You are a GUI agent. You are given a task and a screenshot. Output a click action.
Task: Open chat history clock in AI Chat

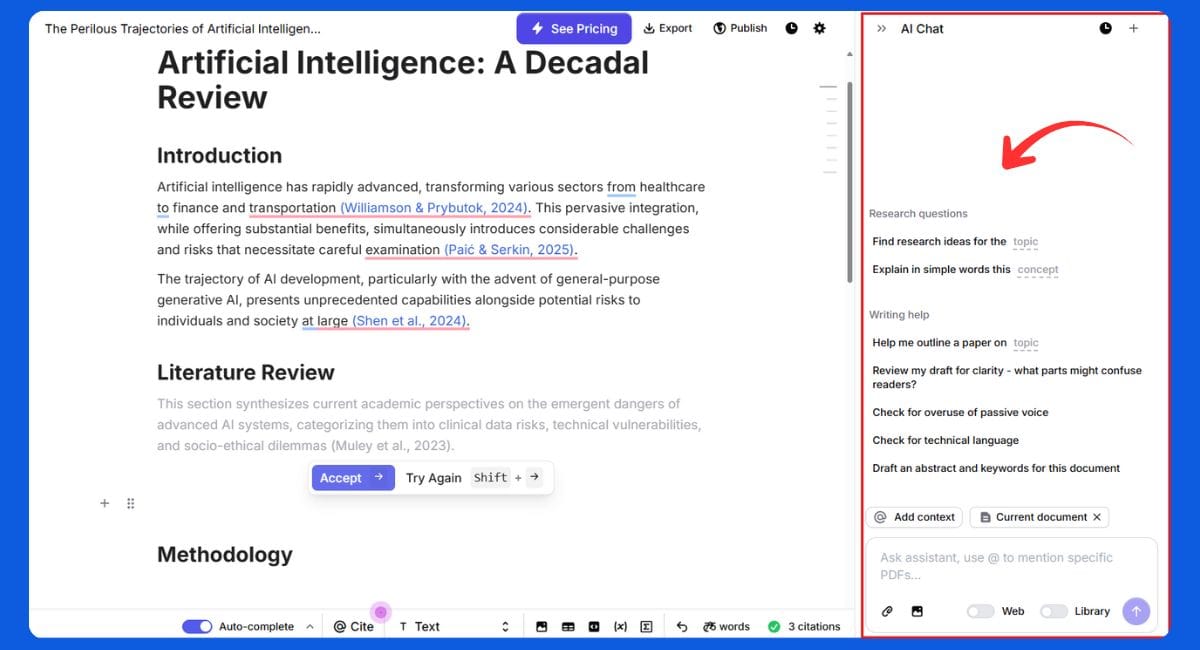1105,29
